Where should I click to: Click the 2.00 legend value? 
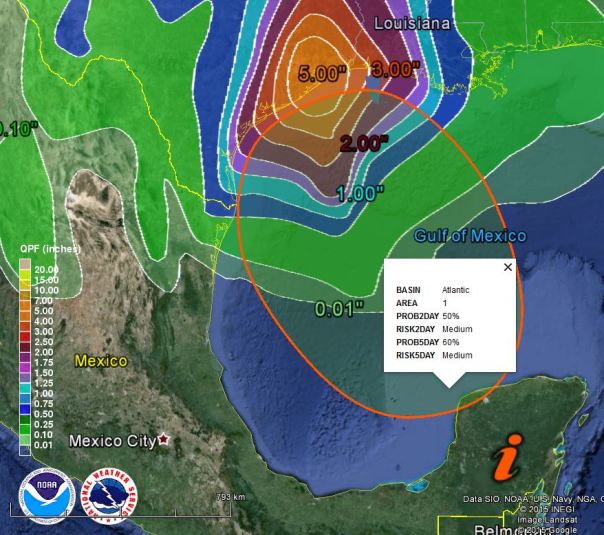pyautogui.click(x=44, y=352)
